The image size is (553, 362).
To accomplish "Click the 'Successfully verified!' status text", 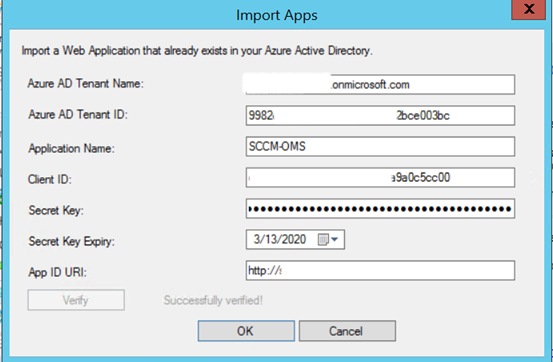I will tap(213, 300).
